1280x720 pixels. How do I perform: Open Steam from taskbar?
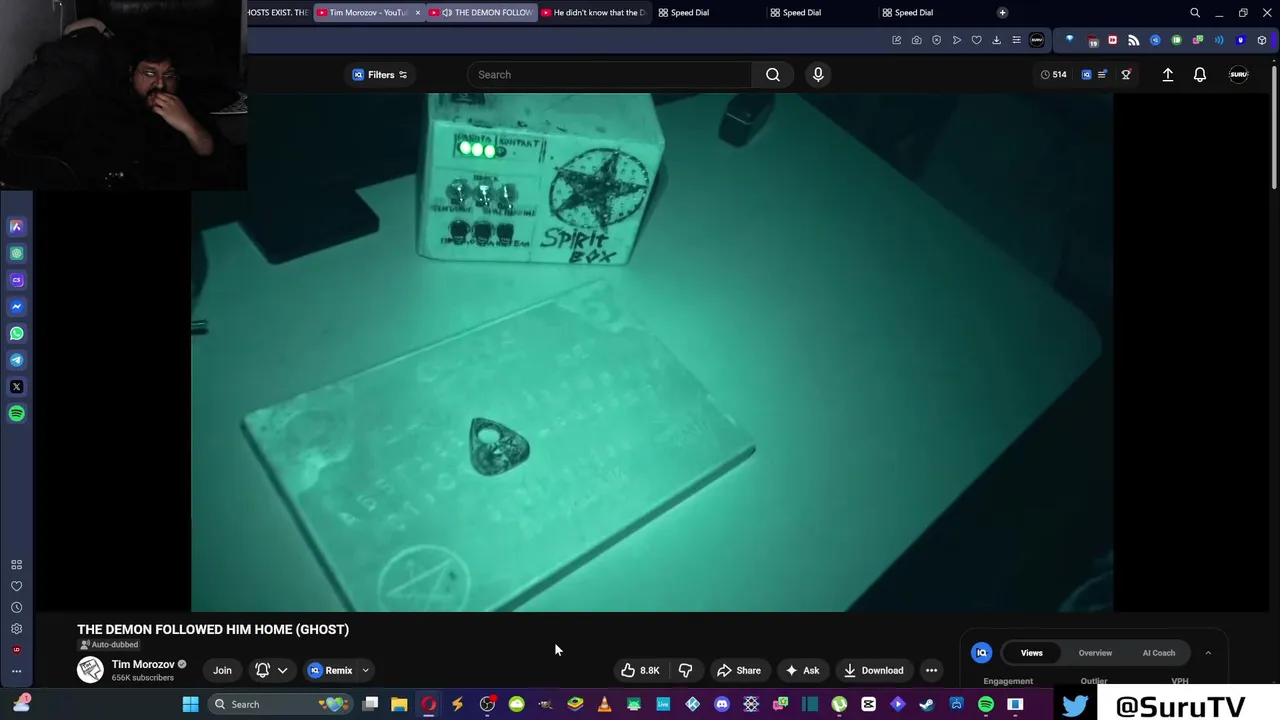926,704
